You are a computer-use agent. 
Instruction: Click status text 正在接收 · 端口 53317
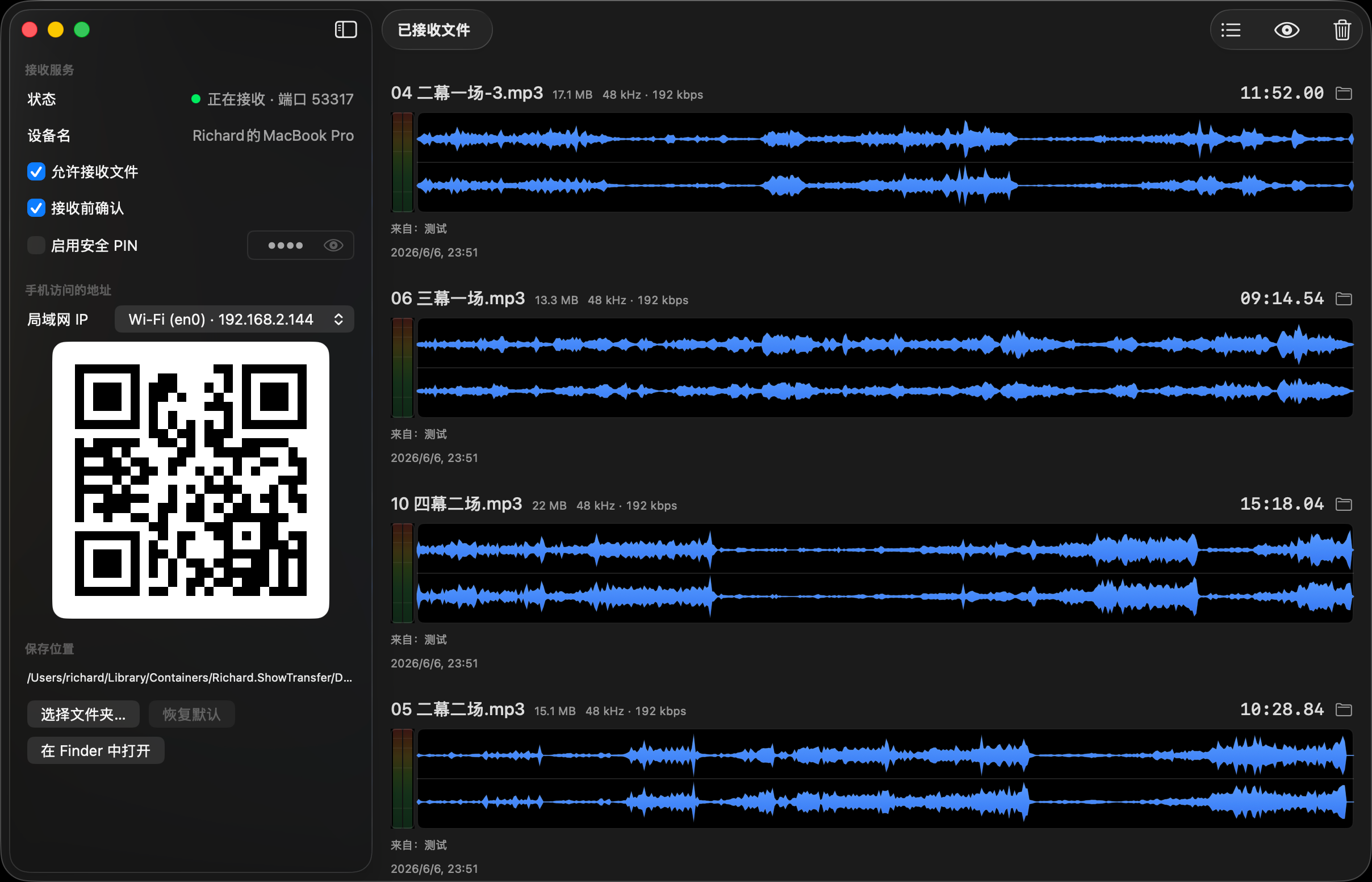point(281,99)
